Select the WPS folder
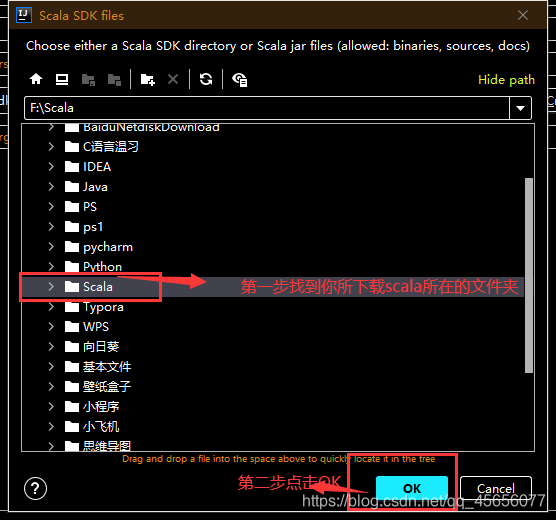This screenshot has height=520, width=556. (87, 326)
